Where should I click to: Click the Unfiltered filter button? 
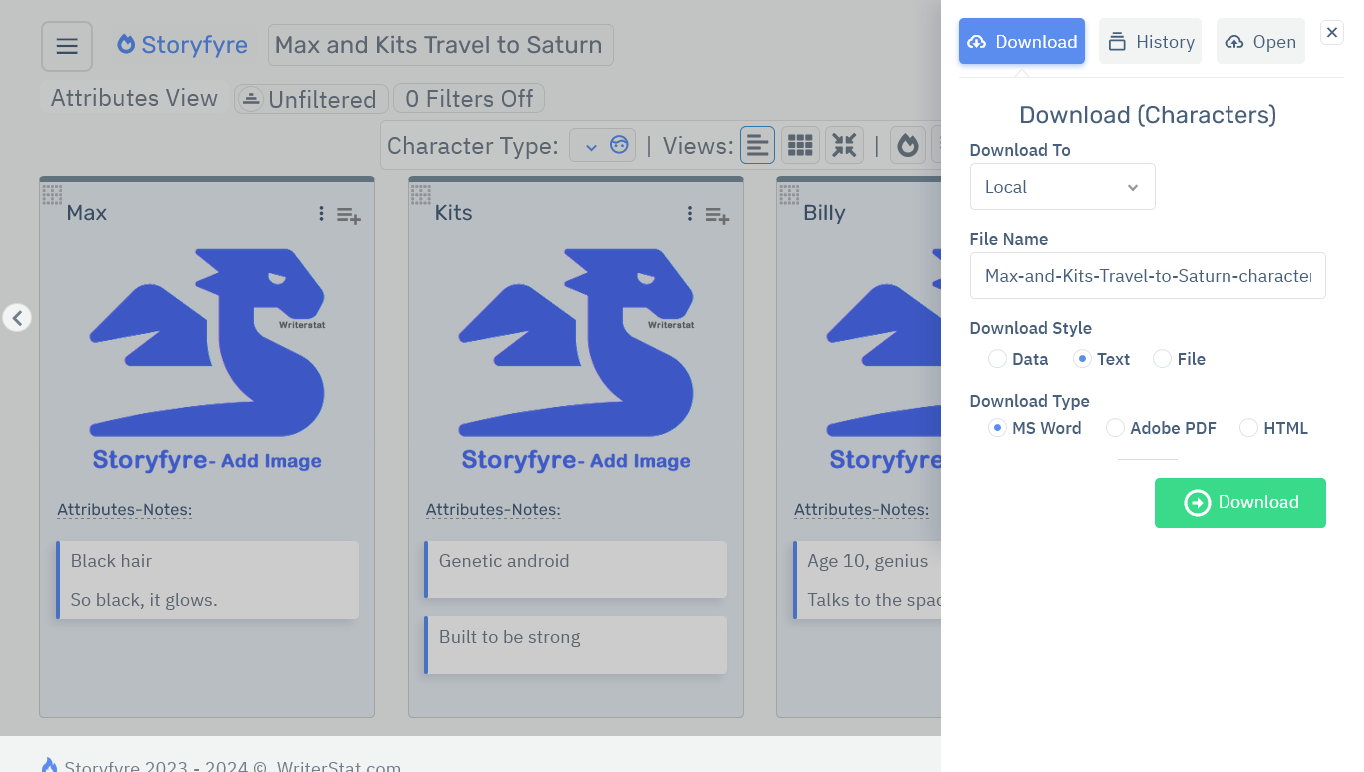pyautogui.click(x=310, y=98)
